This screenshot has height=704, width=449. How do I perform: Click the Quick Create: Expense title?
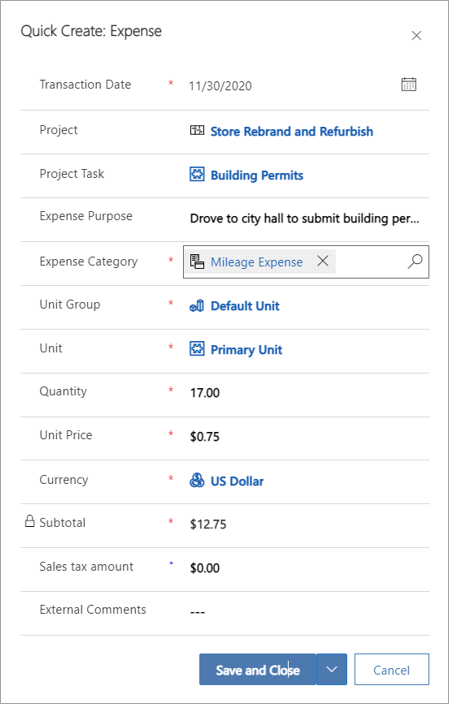91,31
